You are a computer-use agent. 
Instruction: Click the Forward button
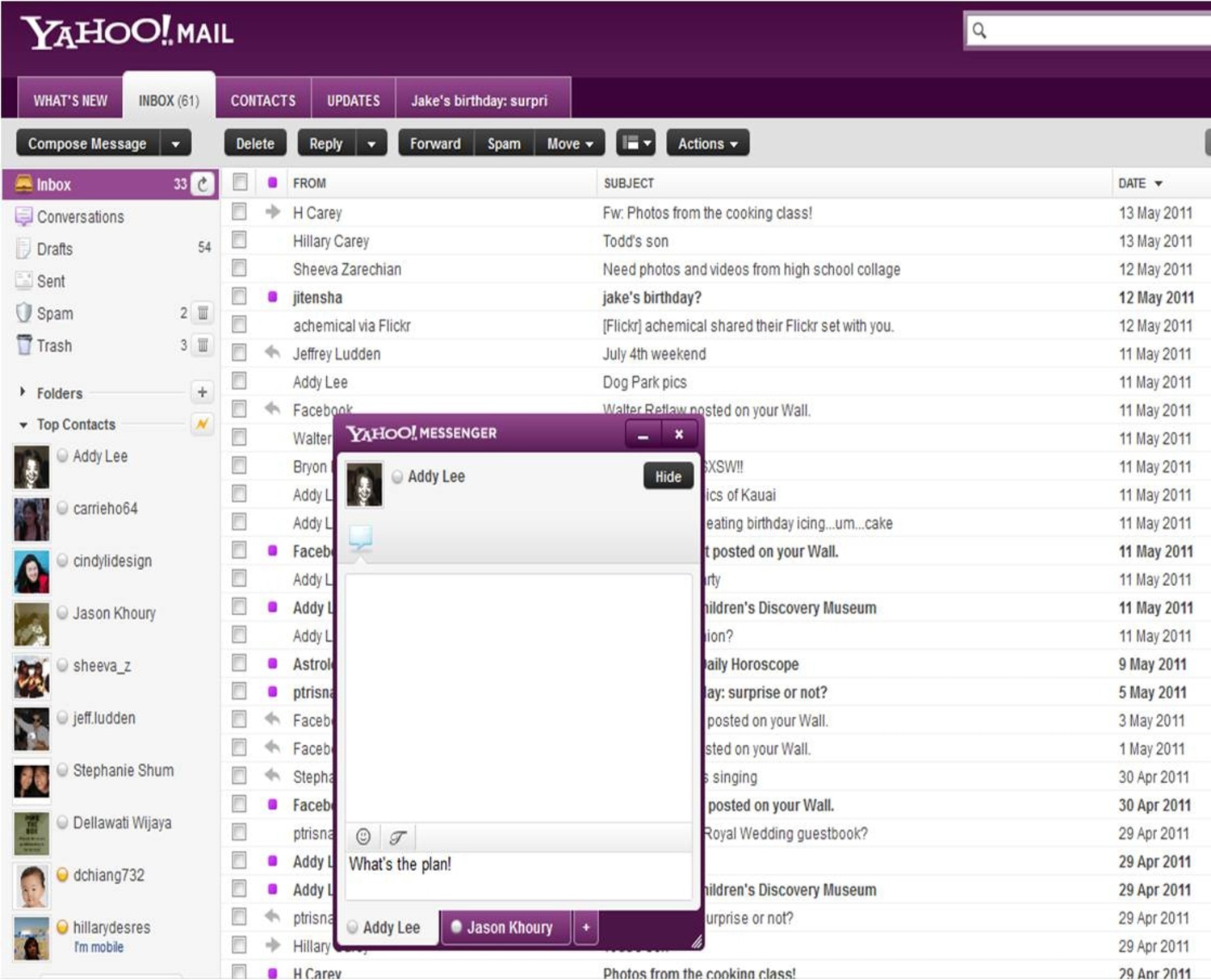(435, 144)
